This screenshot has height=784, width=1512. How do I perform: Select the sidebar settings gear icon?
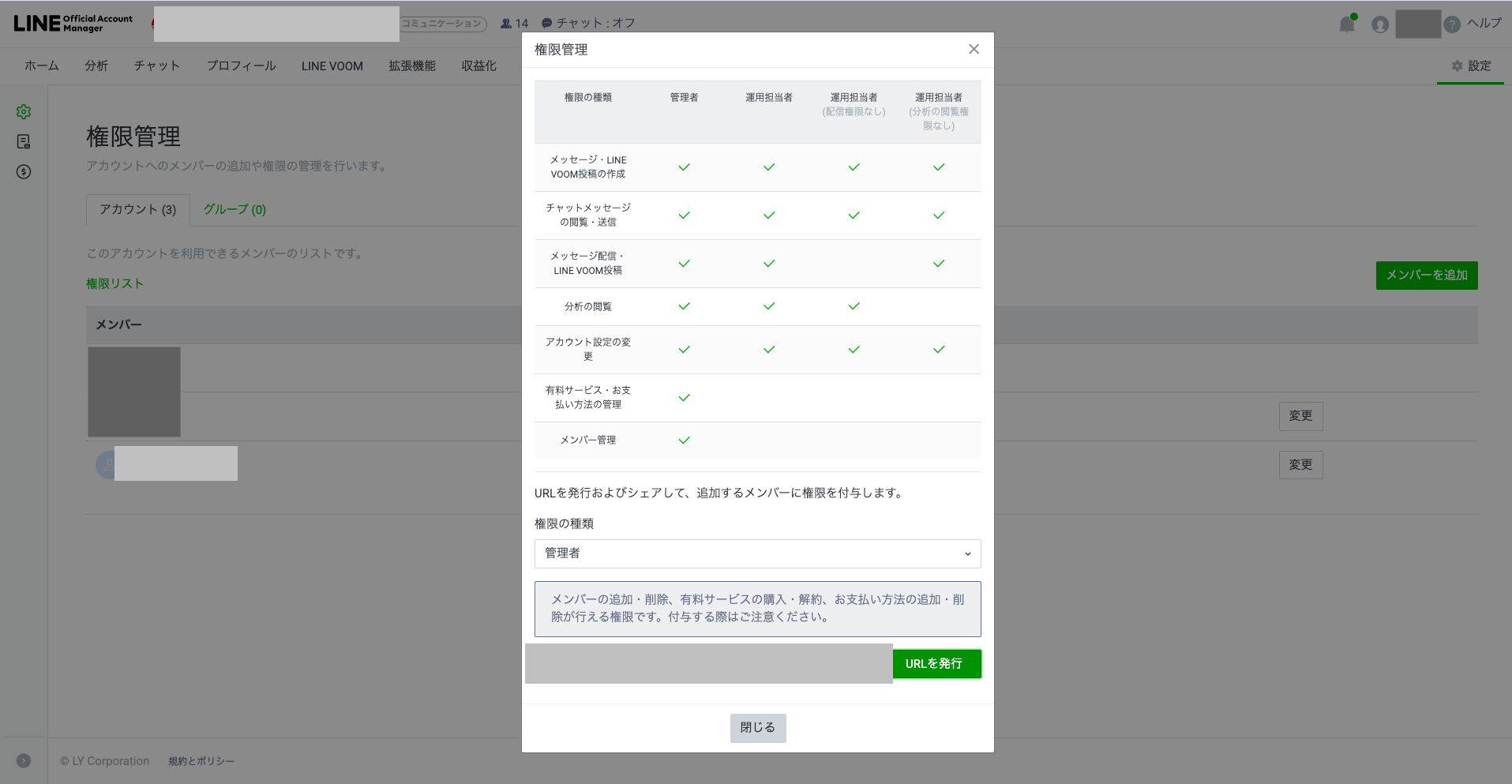pyautogui.click(x=24, y=112)
